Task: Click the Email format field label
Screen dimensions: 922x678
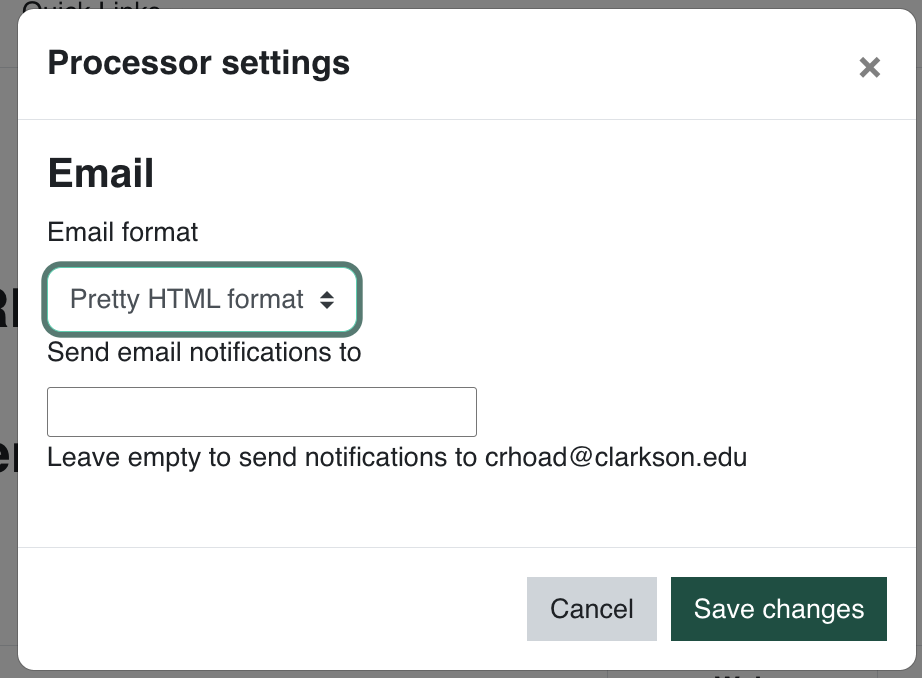Action: coord(122,232)
